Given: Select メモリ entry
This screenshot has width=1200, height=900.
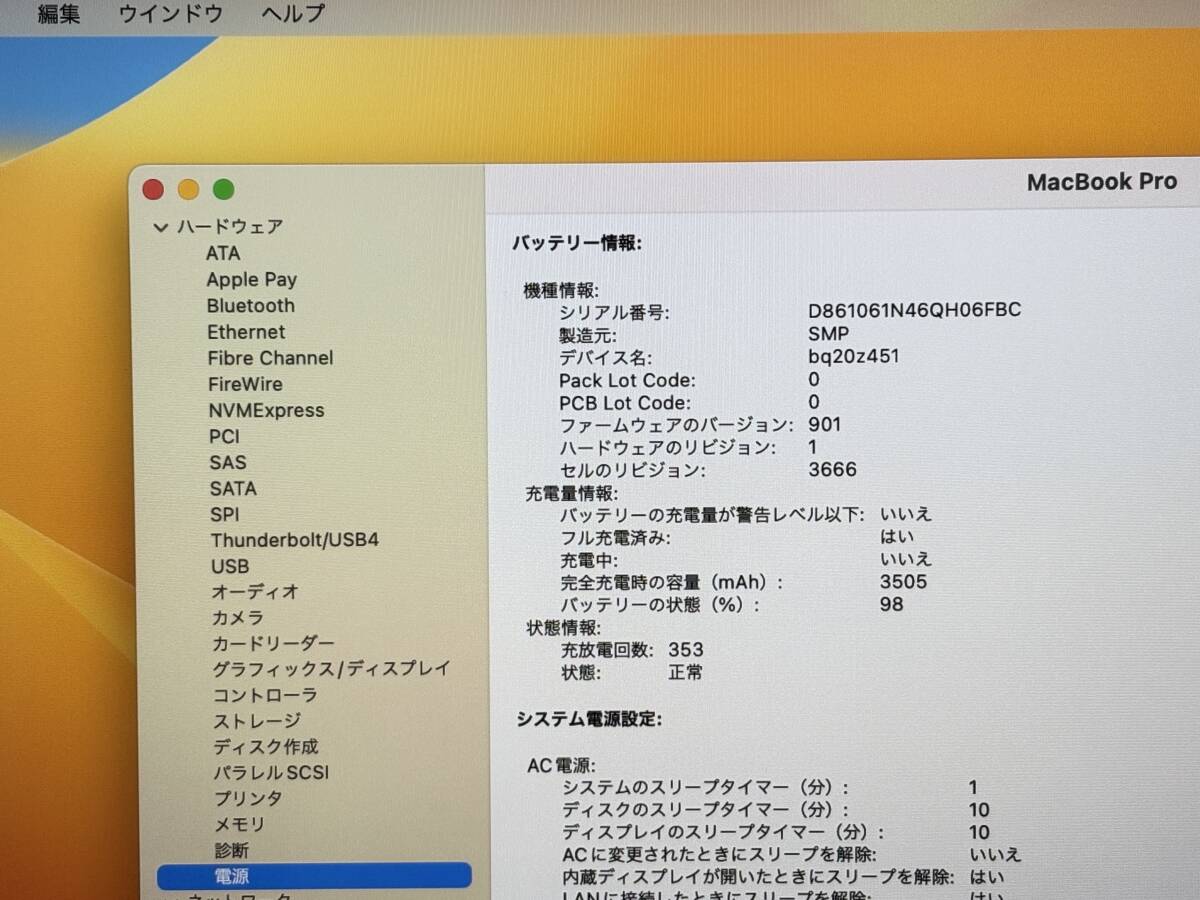Looking at the screenshot, I should point(239,825).
